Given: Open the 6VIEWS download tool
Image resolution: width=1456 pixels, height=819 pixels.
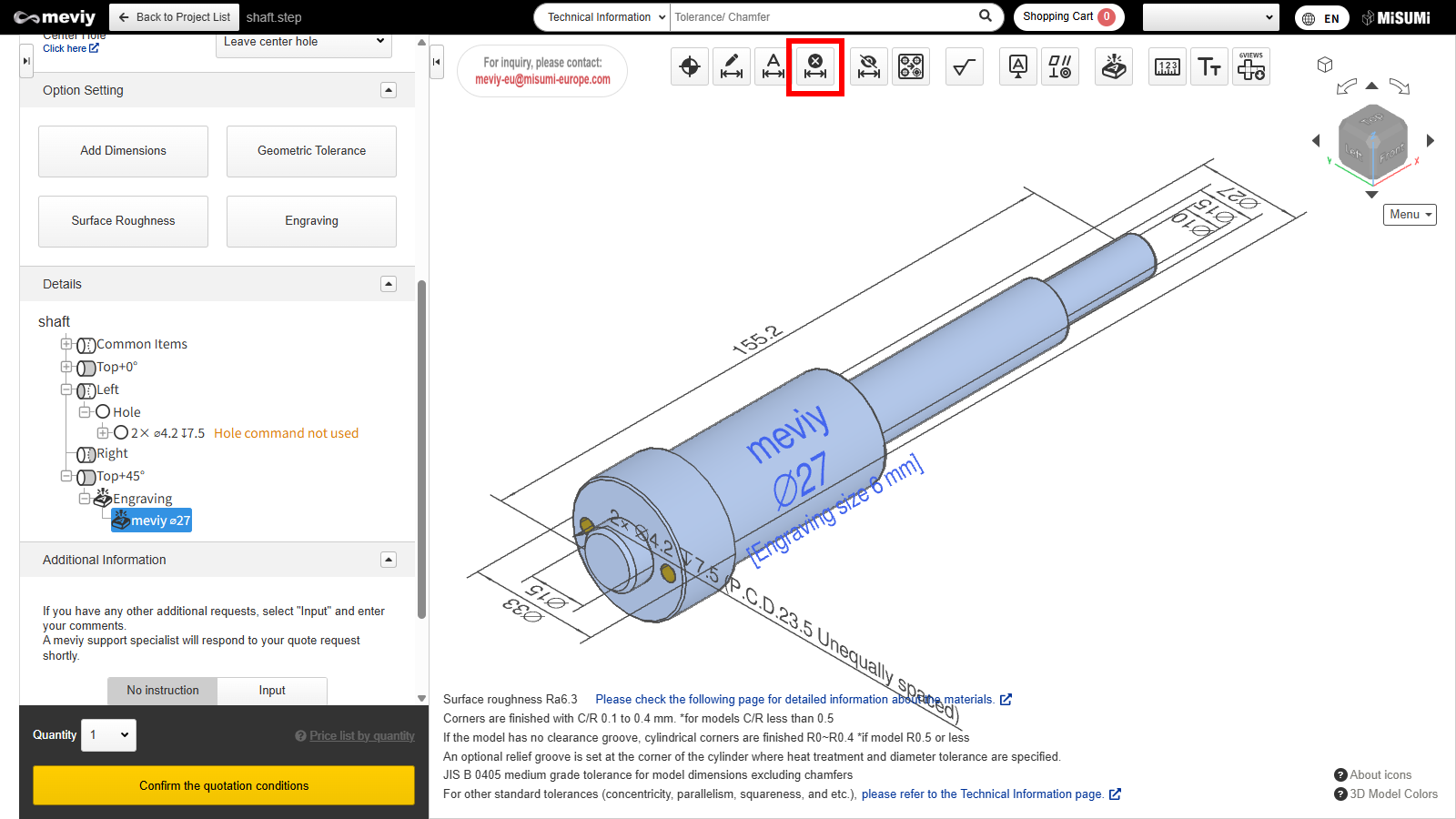Looking at the screenshot, I should pos(1251,66).
